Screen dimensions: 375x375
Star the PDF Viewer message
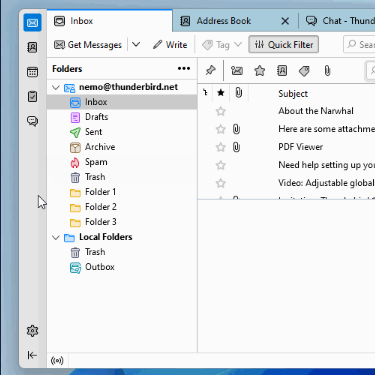[221, 147]
